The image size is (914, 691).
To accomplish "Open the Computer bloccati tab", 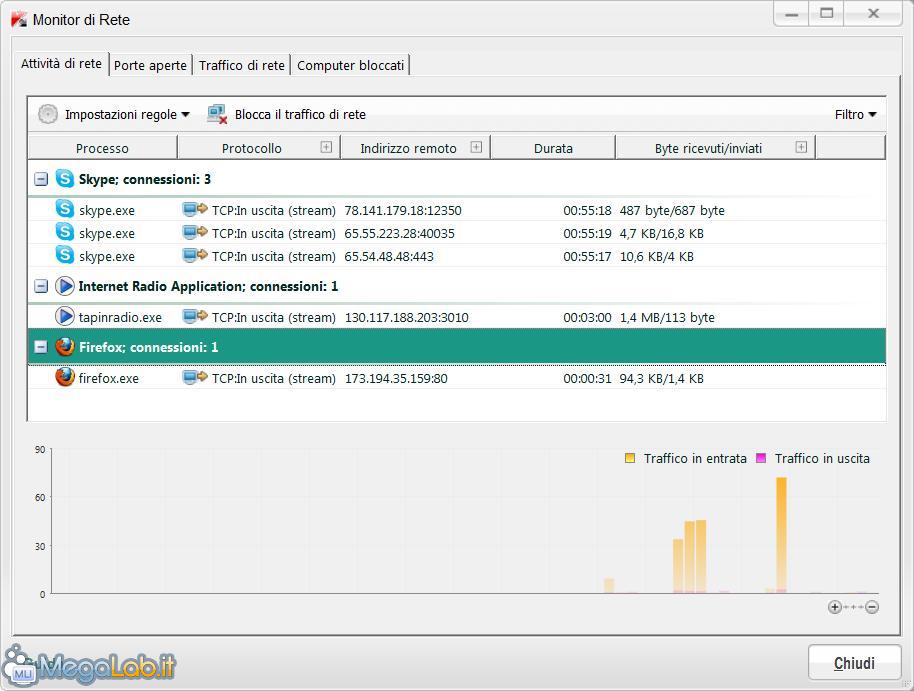I will point(351,65).
